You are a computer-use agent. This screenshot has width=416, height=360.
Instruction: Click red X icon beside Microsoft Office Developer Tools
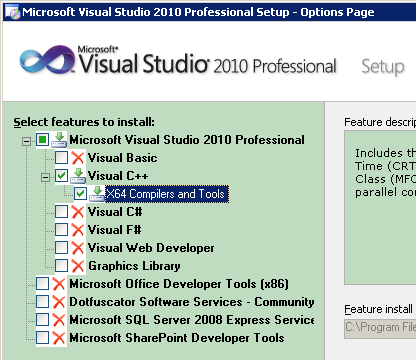59,284
